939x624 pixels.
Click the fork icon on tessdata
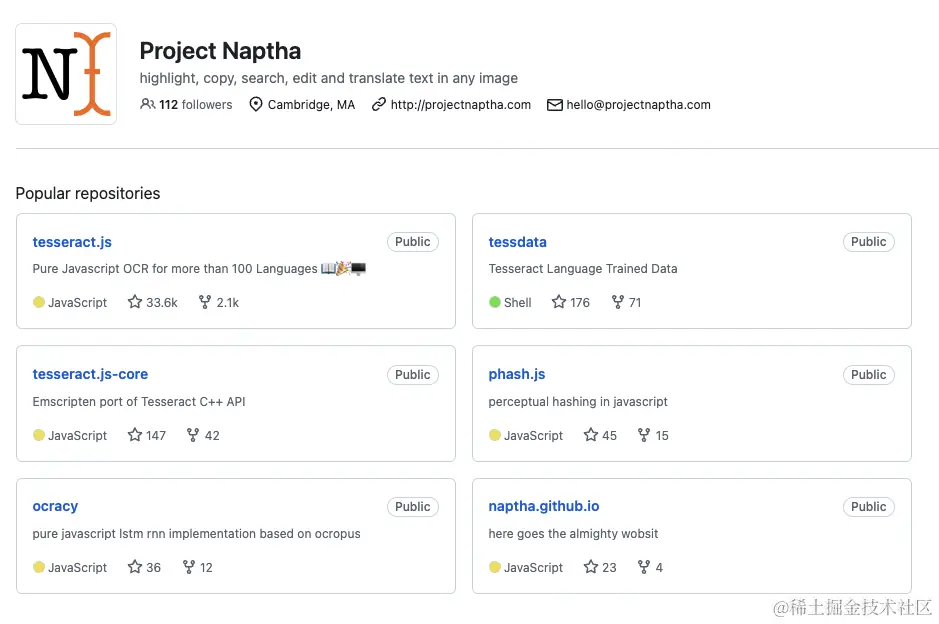(x=618, y=302)
